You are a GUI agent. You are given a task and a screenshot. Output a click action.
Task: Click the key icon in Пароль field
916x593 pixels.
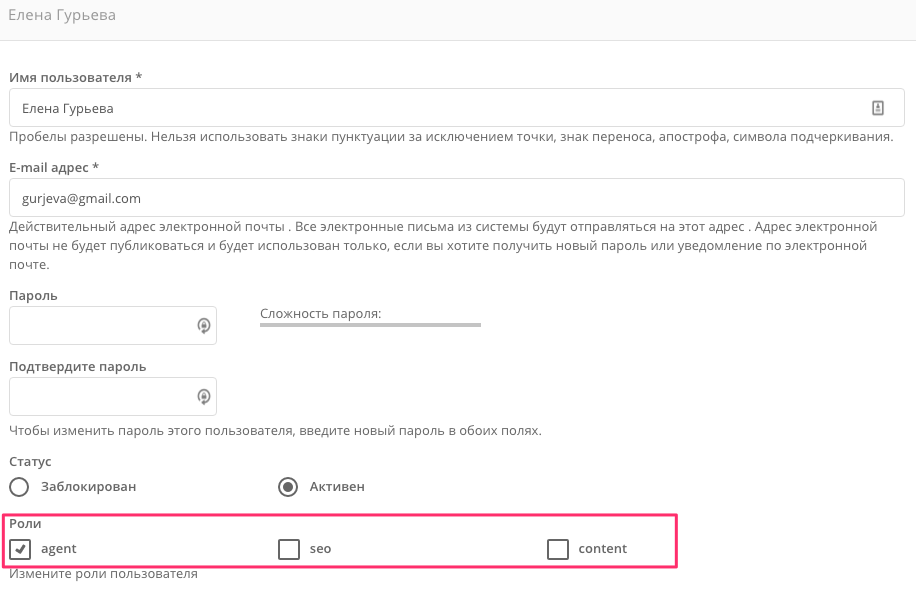(203, 325)
